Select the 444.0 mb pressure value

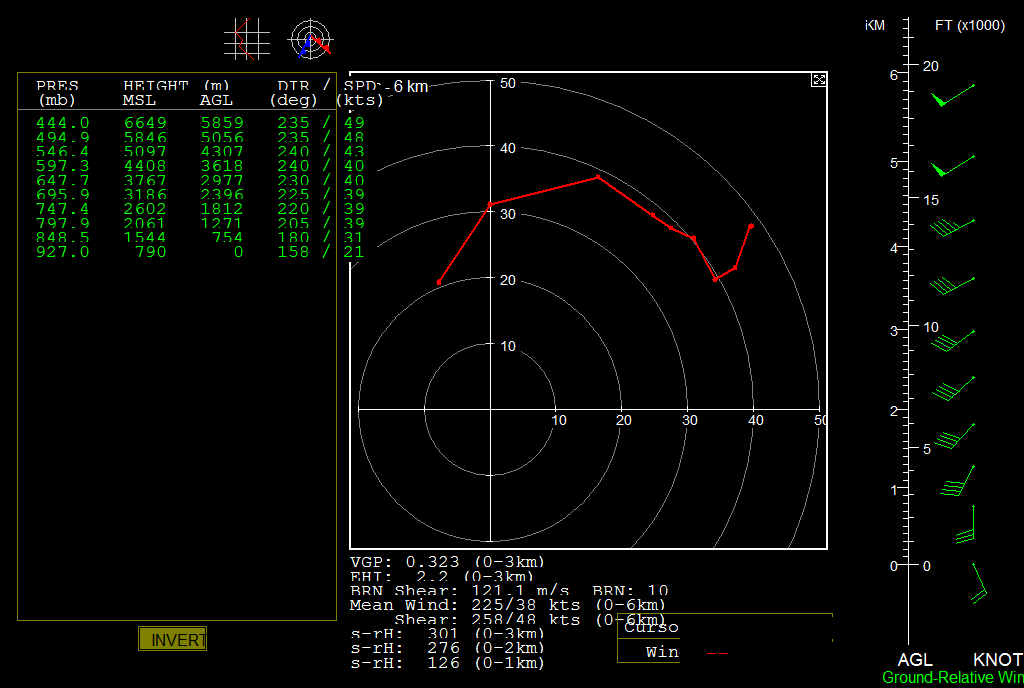coord(63,123)
